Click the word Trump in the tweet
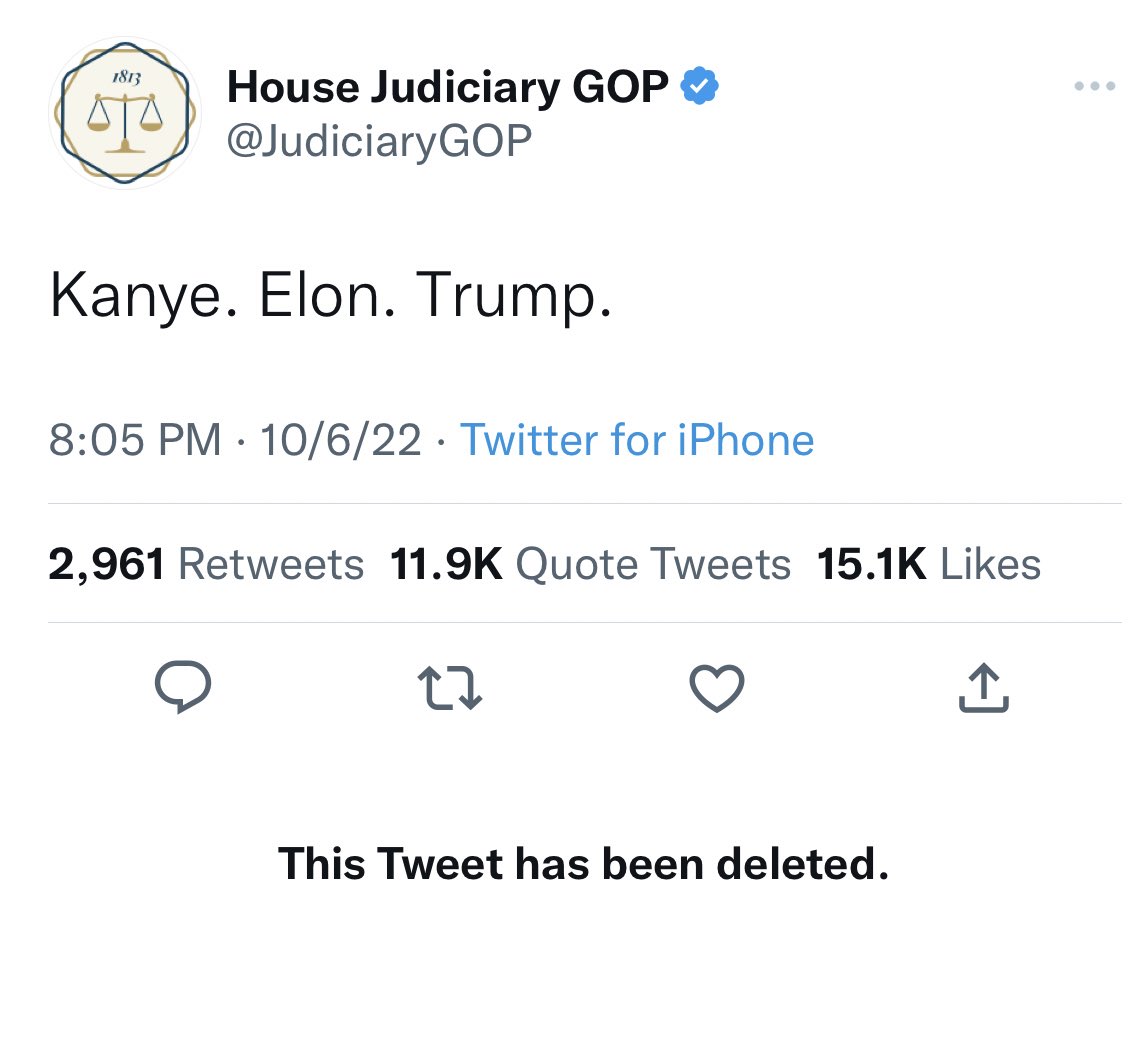The height and width of the screenshot is (1040, 1141). [513, 297]
